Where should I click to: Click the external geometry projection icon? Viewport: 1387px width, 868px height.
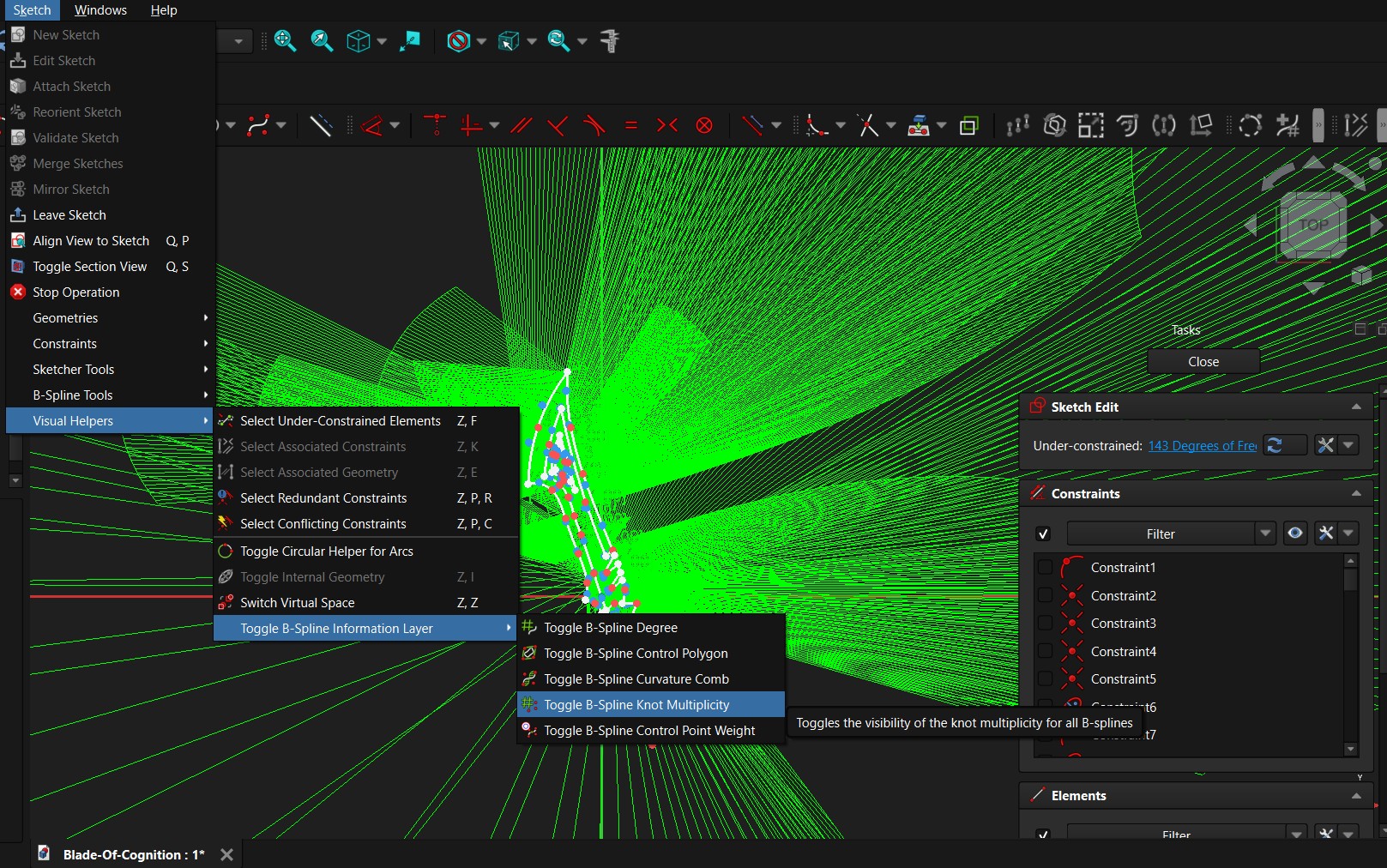[919, 125]
